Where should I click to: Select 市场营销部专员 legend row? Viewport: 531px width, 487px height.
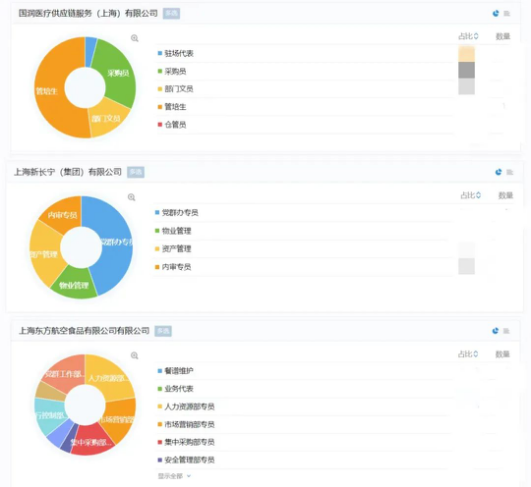334,424
